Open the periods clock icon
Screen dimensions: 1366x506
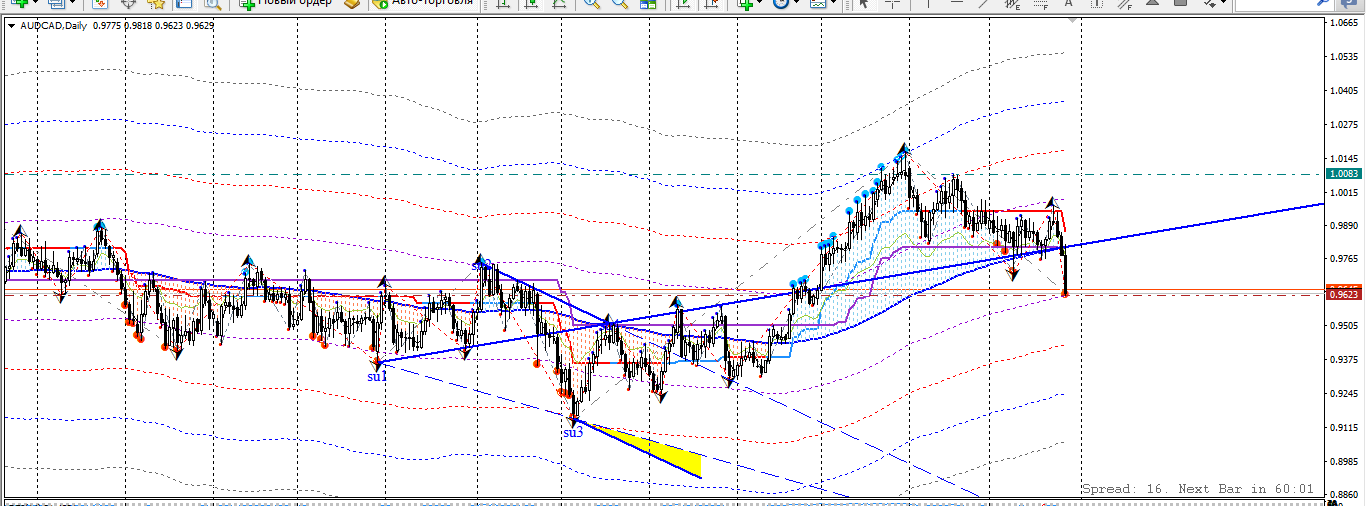780,4
